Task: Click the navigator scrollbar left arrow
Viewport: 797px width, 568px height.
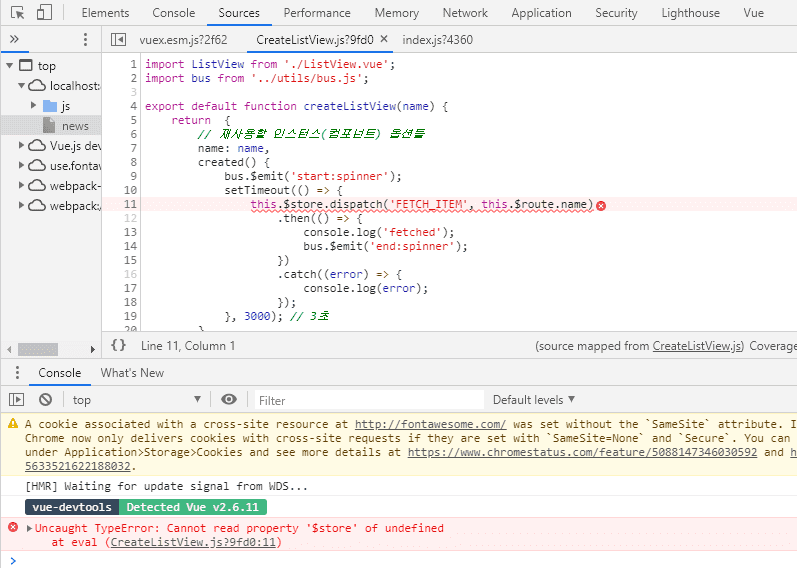Action: (9, 349)
